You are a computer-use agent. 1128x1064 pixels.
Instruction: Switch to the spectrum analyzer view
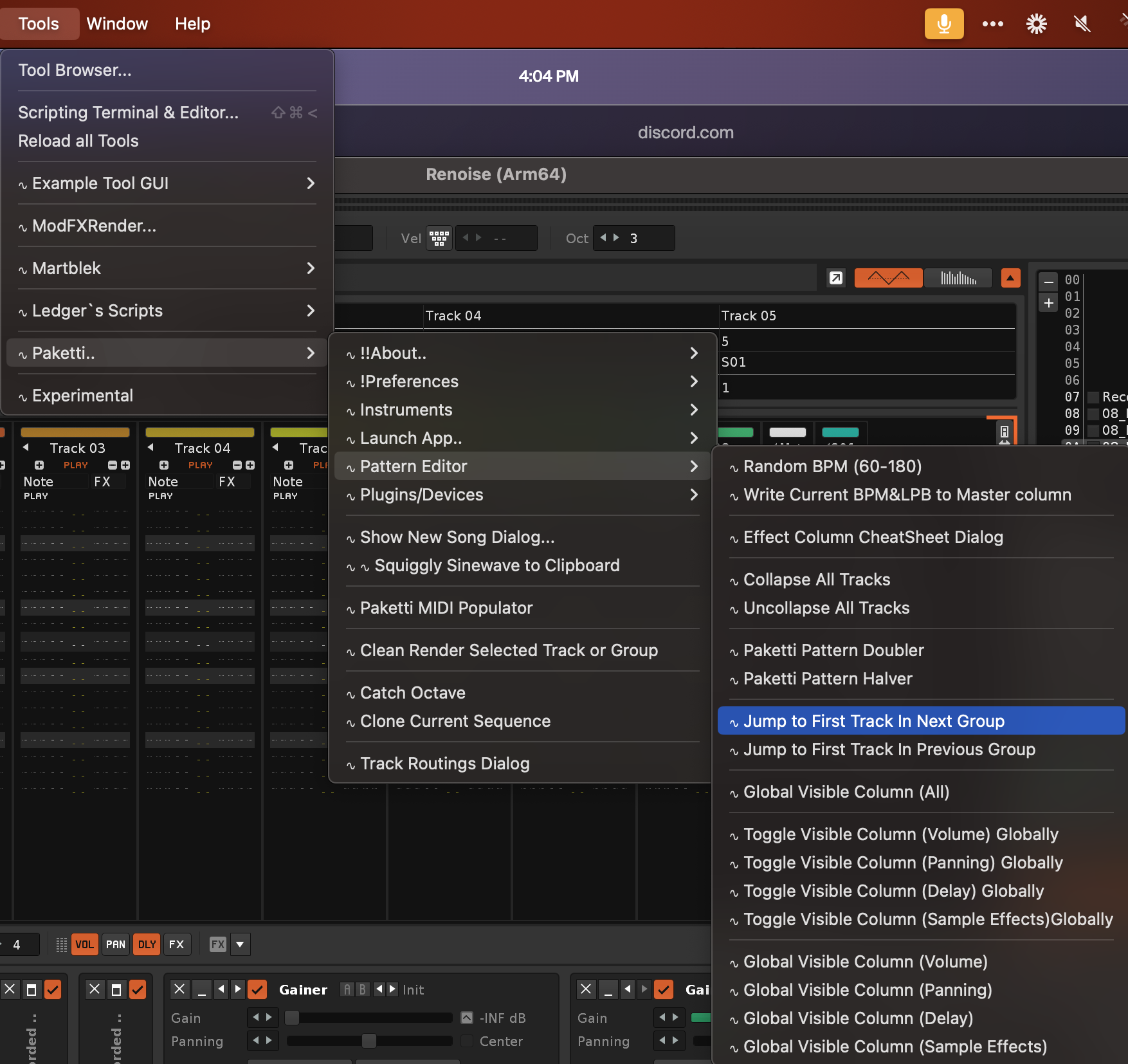958,278
